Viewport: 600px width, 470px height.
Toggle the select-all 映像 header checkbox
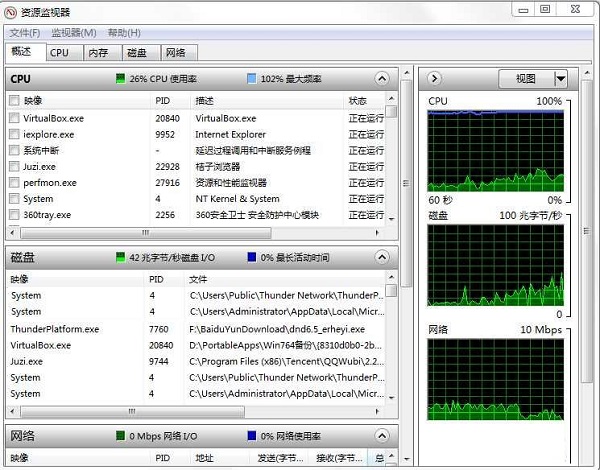pos(14,101)
